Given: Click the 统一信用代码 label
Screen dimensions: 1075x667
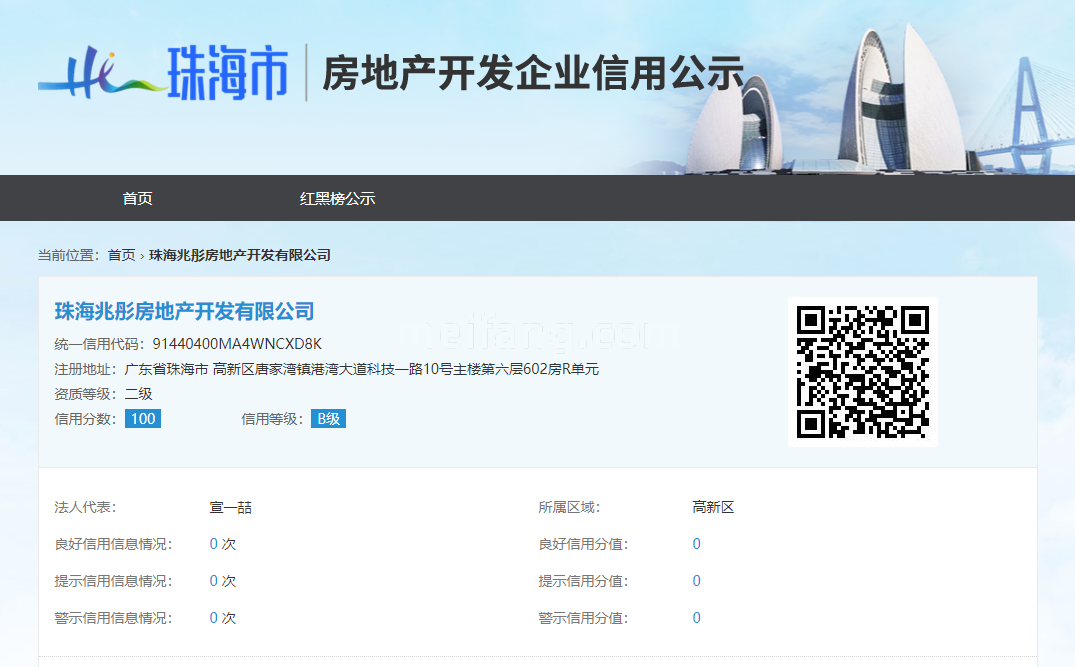Looking at the screenshot, I should [x=100, y=344].
